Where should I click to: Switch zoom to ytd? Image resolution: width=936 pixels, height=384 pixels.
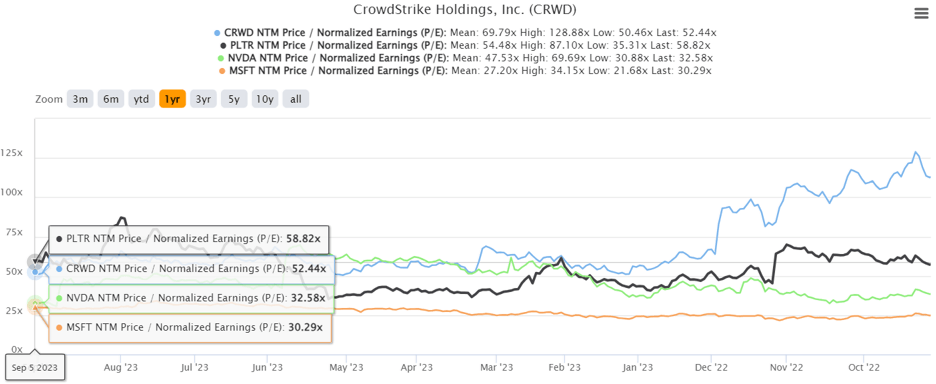pyautogui.click(x=141, y=99)
